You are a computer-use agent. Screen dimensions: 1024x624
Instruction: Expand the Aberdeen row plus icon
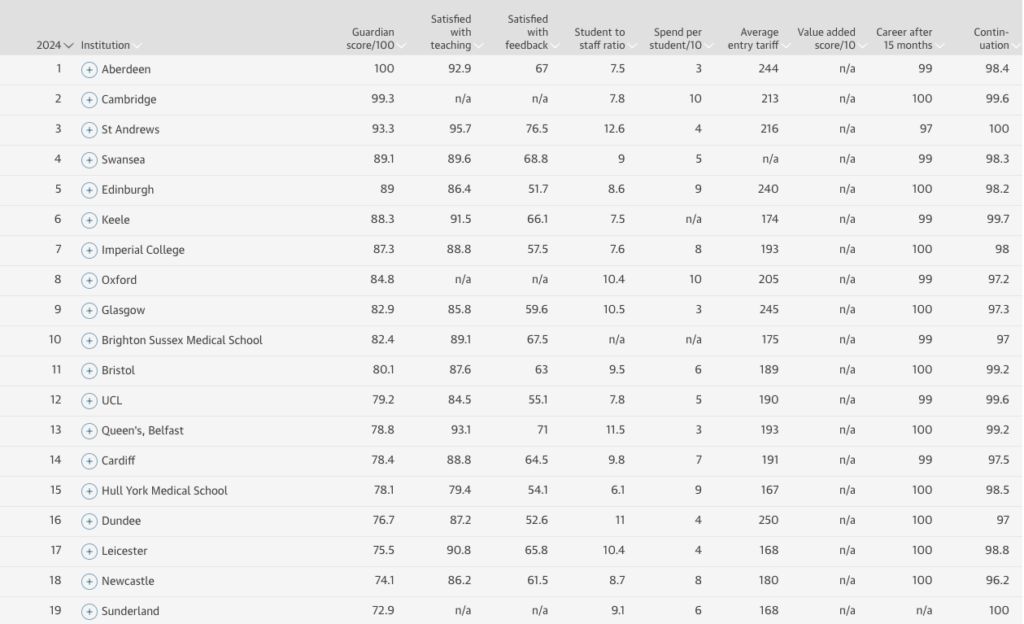pyautogui.click(x=89, y=70)
